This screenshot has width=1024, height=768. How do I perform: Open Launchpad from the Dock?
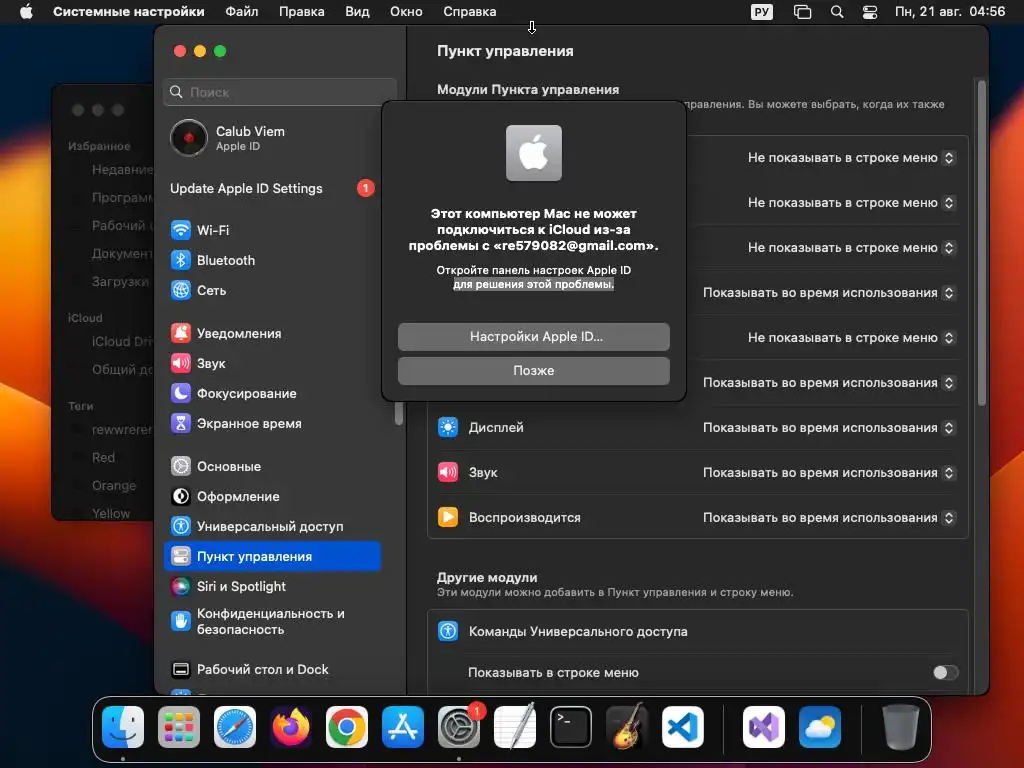[x=179, y=727]
